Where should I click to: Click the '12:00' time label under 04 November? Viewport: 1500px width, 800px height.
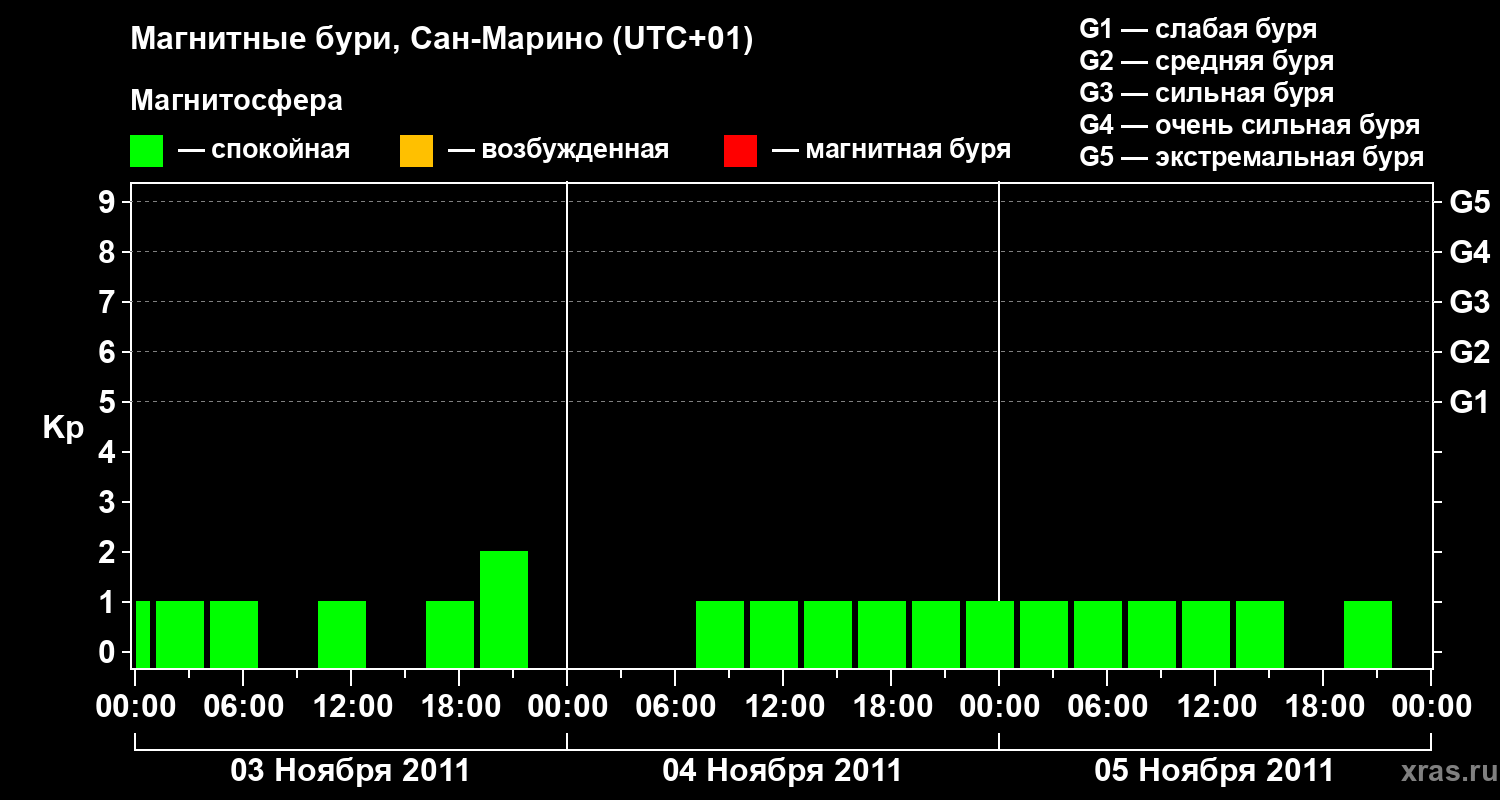(783, 707)
